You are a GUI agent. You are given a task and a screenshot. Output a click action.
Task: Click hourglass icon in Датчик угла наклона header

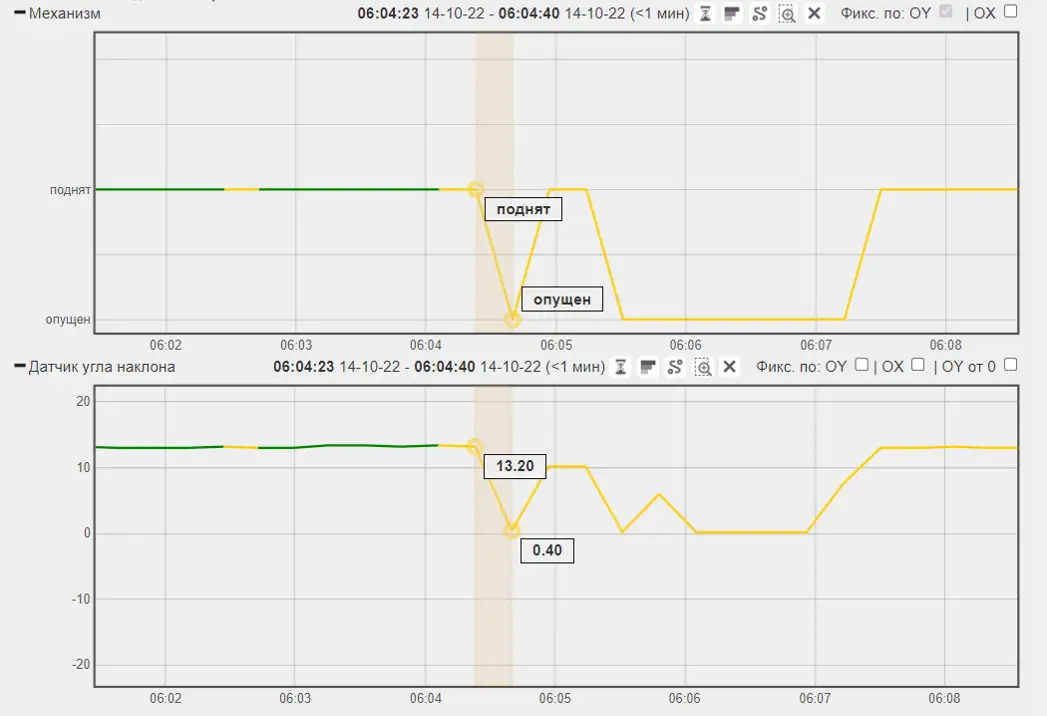(620, 367)
